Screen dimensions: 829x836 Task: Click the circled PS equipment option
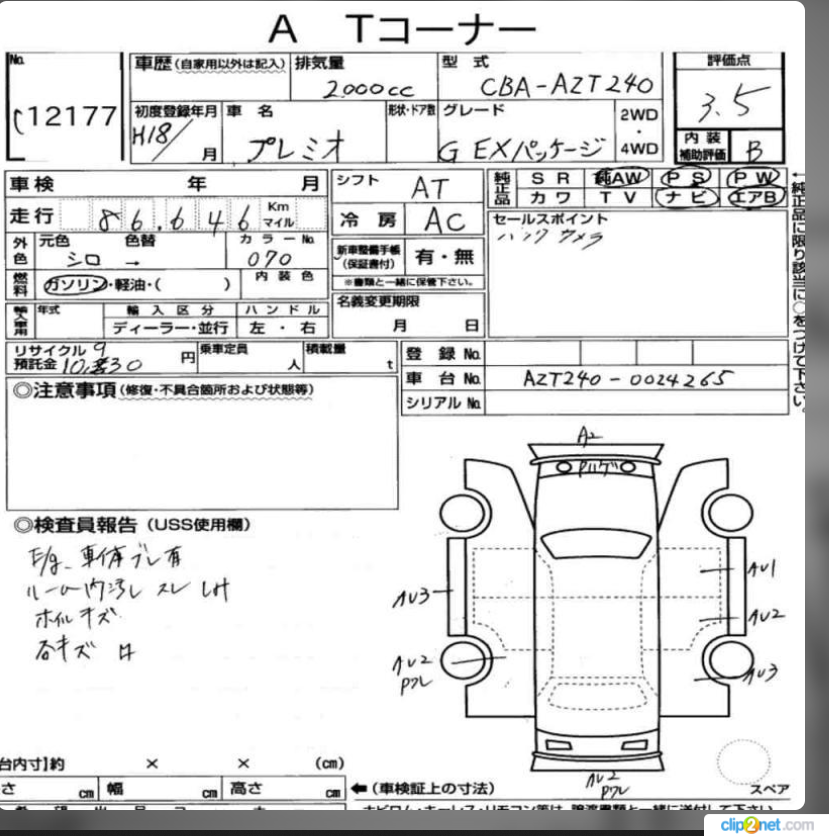685,177
